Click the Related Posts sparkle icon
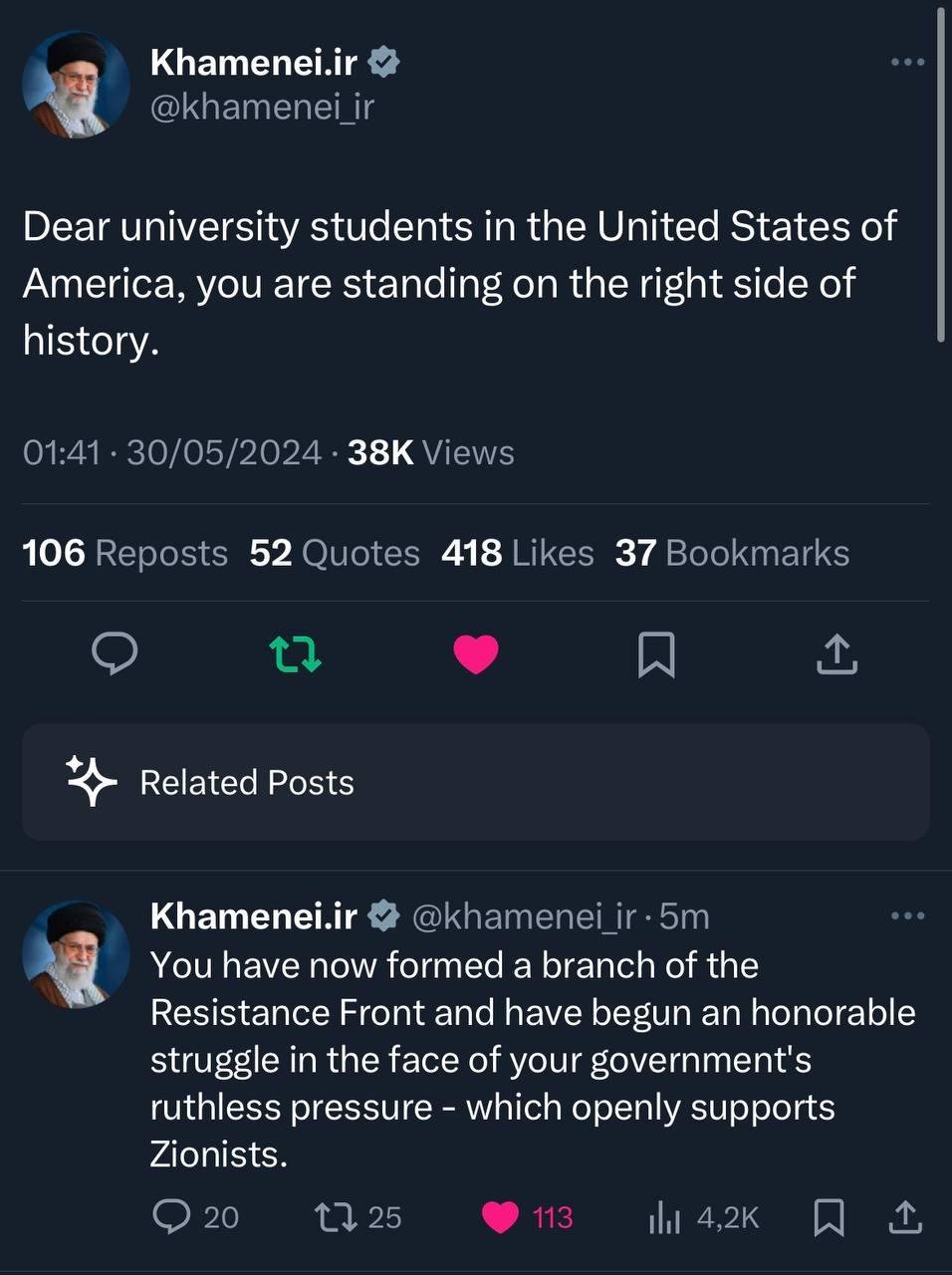This screenshot has width=952, height=1275. pyautogui.click(x=91, y=781)
